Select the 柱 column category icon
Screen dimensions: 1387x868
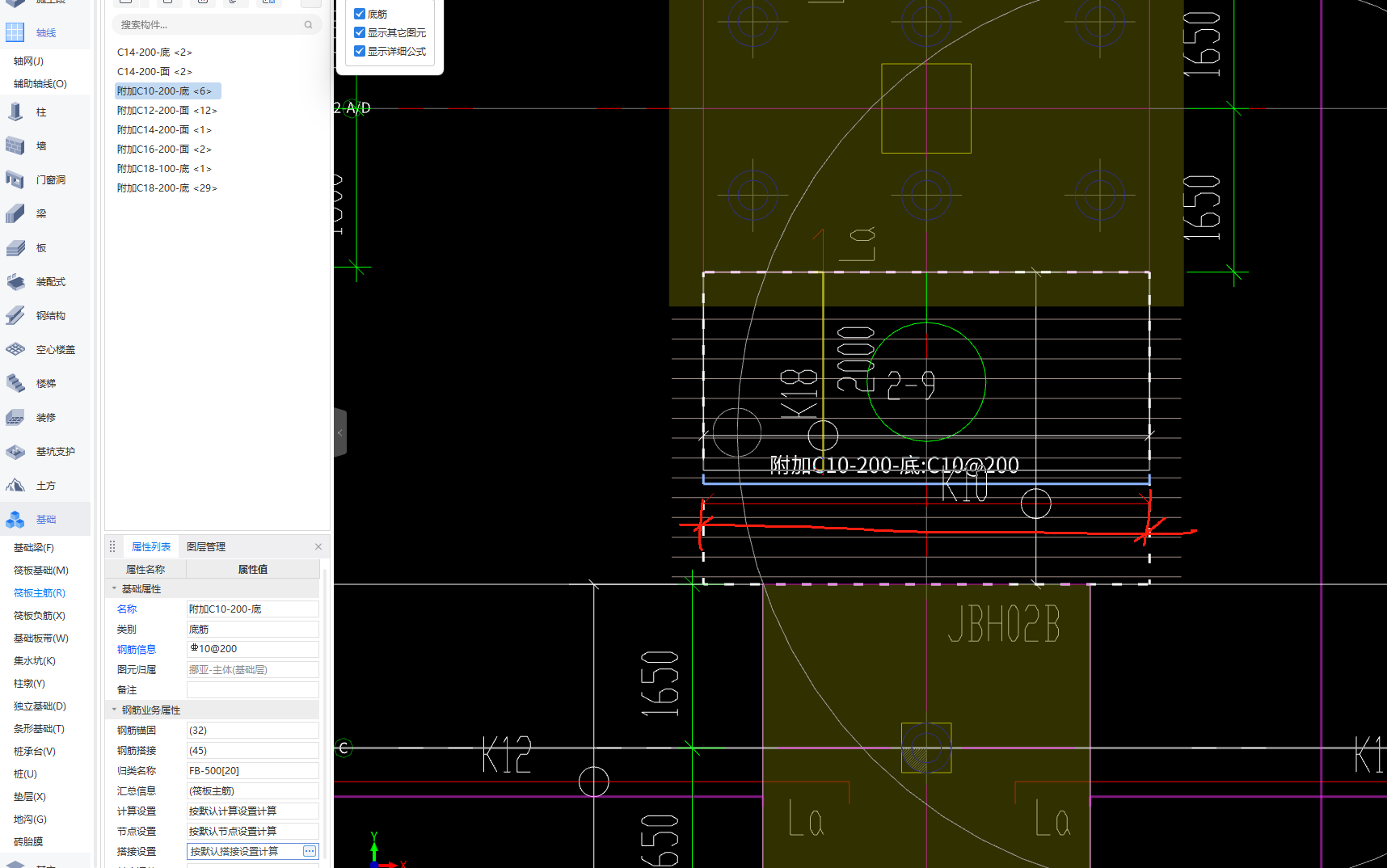tap(15, 112)
